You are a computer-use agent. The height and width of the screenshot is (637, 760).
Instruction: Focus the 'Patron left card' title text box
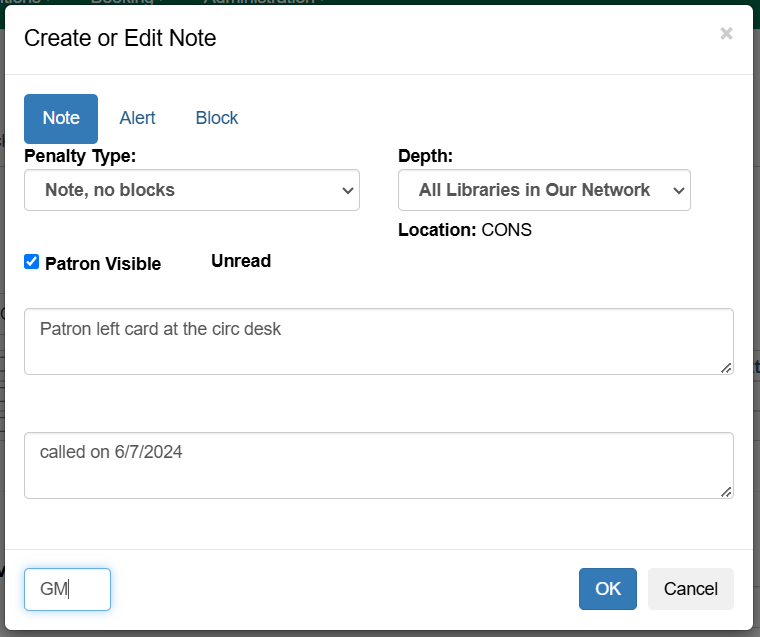[378, 341]
